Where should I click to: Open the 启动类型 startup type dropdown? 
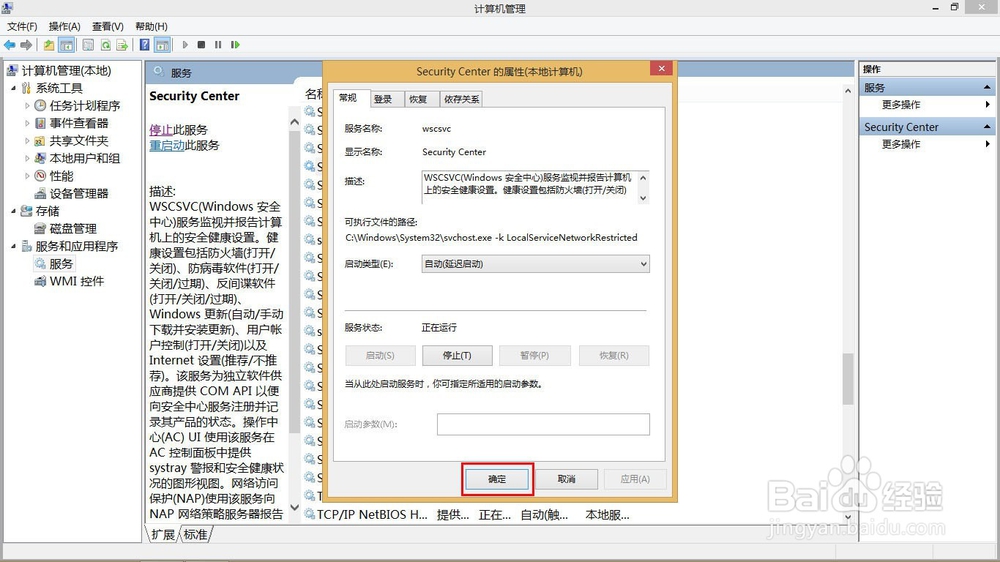click(x=535, y=263)
